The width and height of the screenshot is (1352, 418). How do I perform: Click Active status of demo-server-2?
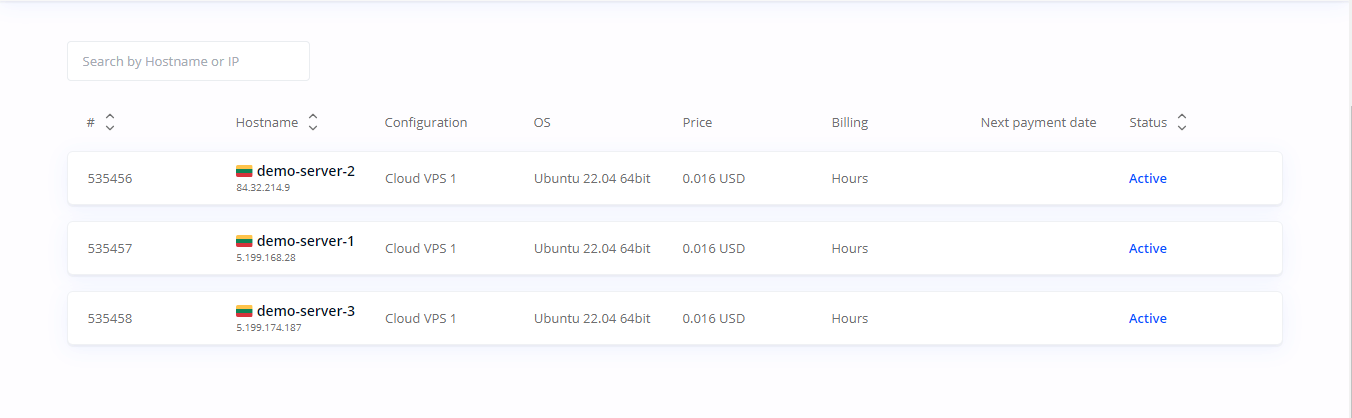pos(1147,179)
